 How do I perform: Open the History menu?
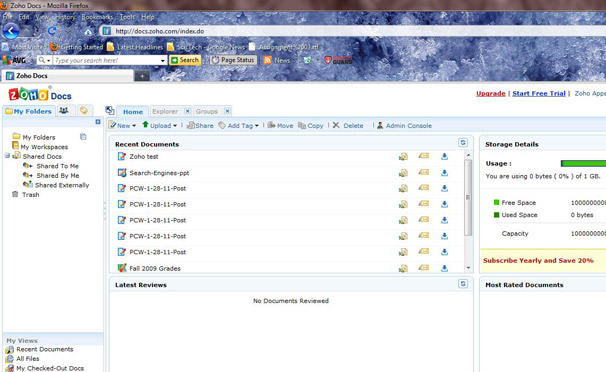click(x=65, y=17)
